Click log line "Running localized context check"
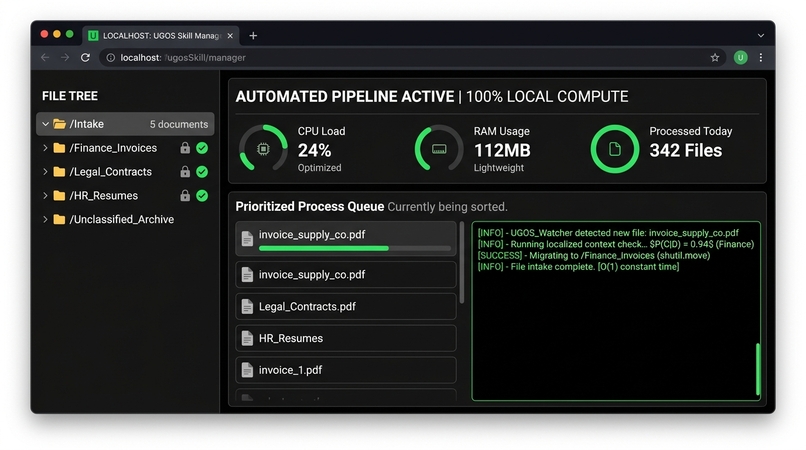Image resolution: width=806 pixels, height=450 pixels. (x=616, y=244)
